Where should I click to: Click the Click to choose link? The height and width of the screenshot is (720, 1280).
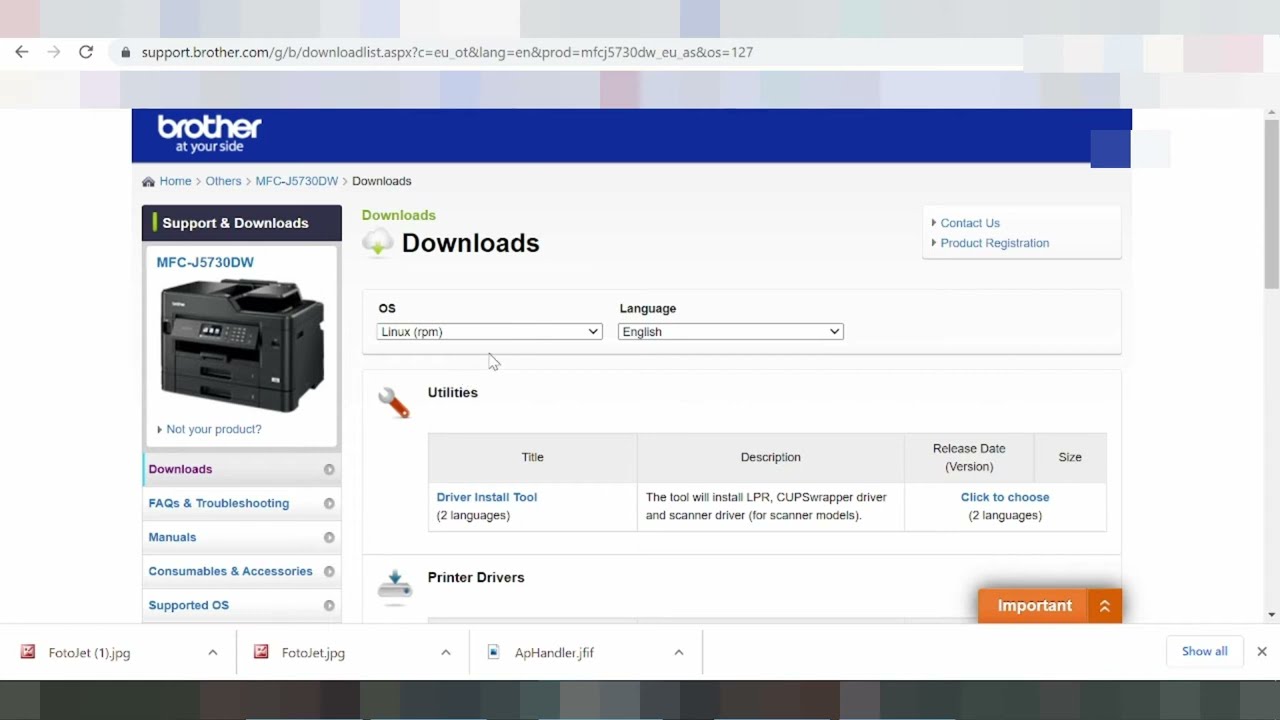[x=1005, y=497]
